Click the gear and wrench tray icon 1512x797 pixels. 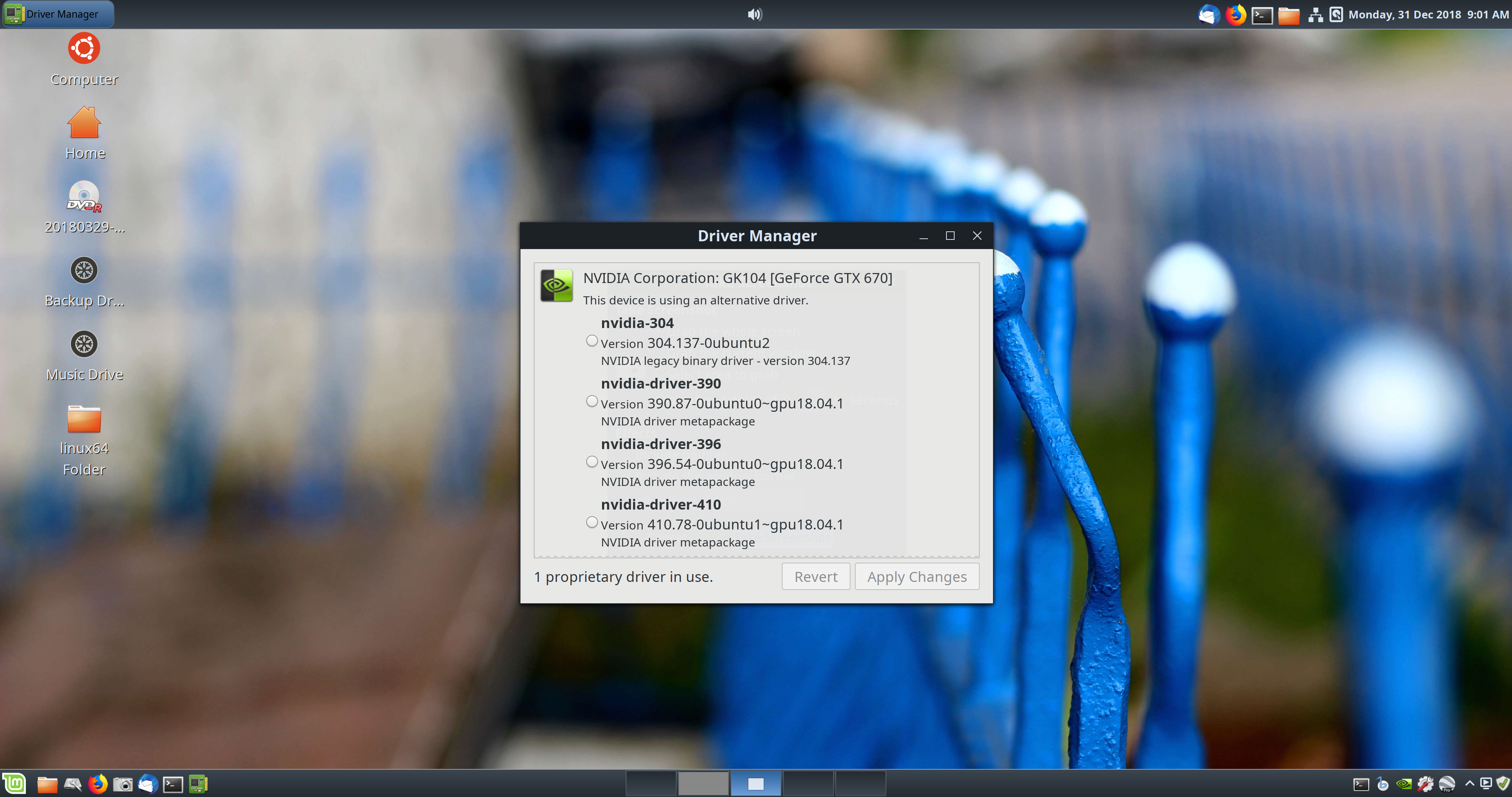tap(1426, 785)
